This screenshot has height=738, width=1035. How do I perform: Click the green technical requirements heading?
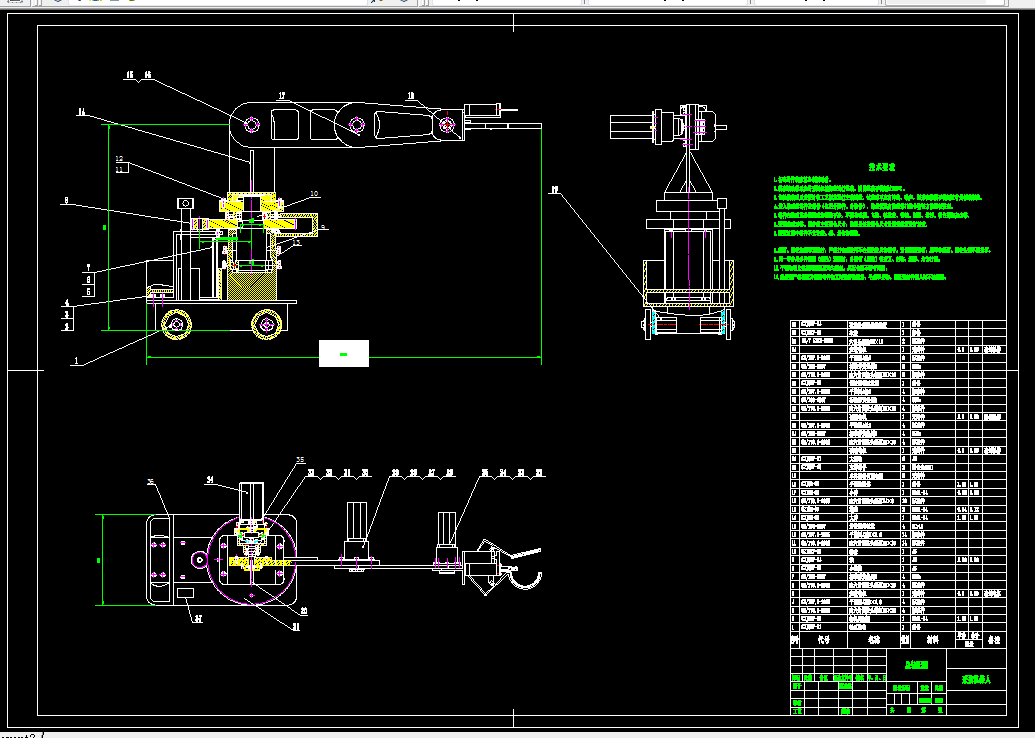882,168
